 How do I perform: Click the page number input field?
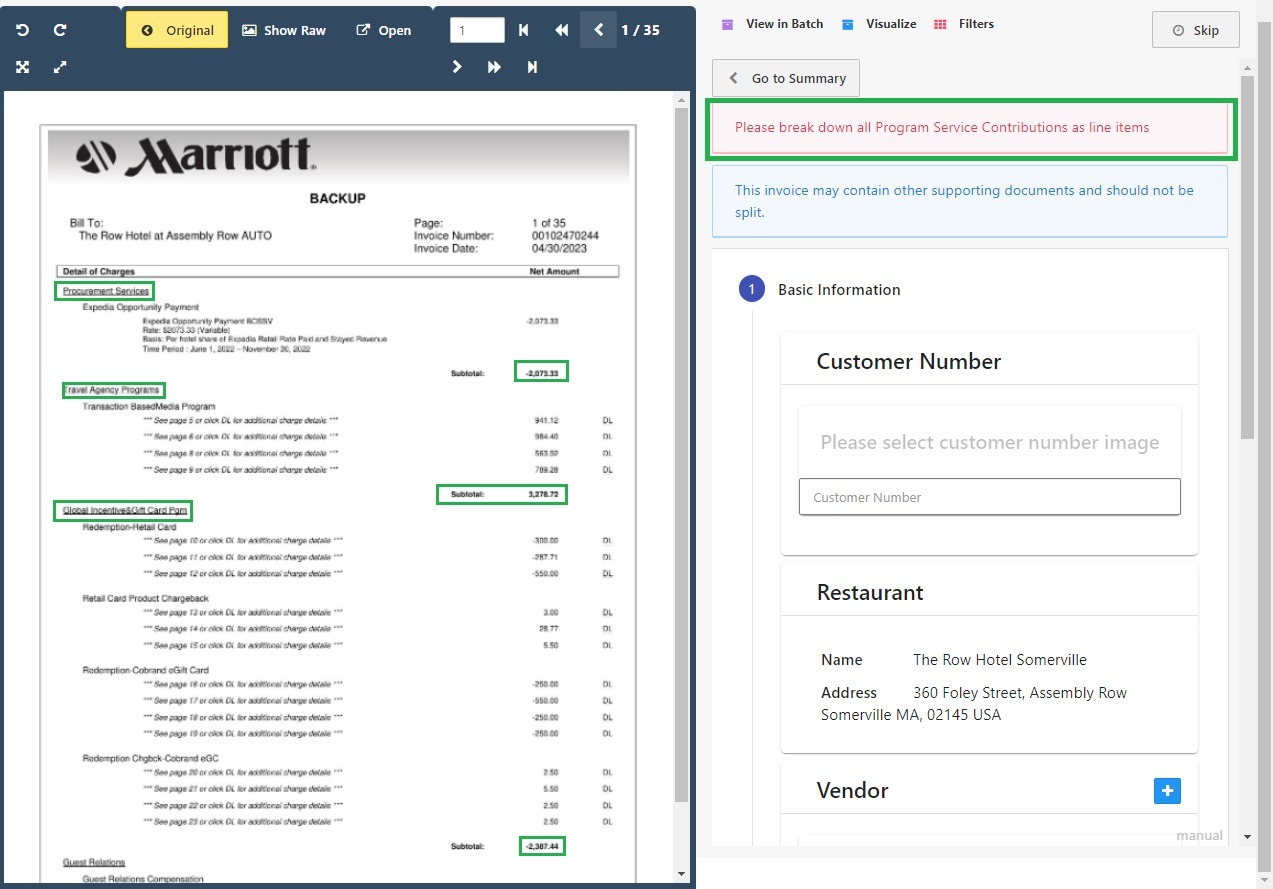(477, 30)
